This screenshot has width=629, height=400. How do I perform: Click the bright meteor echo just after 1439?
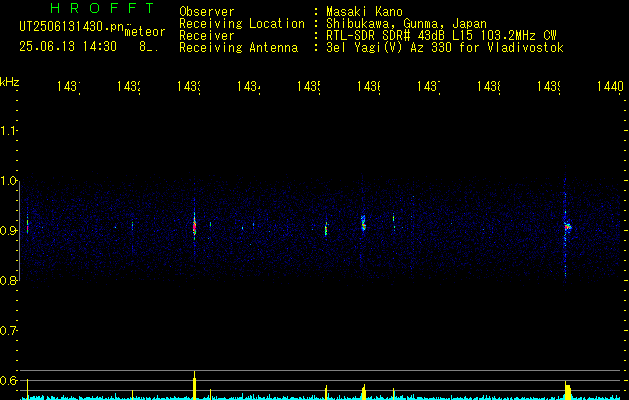pos(567,227)
